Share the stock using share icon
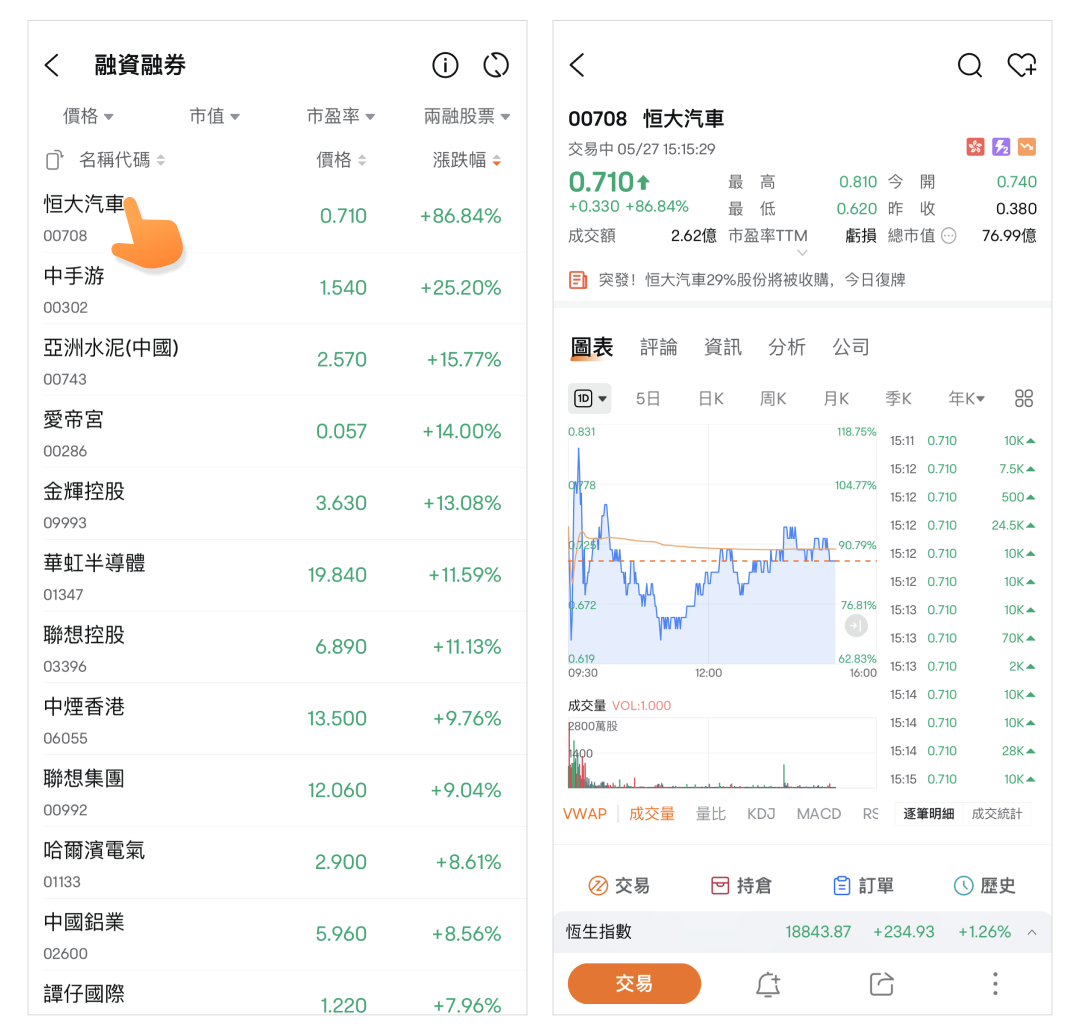The width and height of the screenshot is (1080, 1036). pos(881,984)
